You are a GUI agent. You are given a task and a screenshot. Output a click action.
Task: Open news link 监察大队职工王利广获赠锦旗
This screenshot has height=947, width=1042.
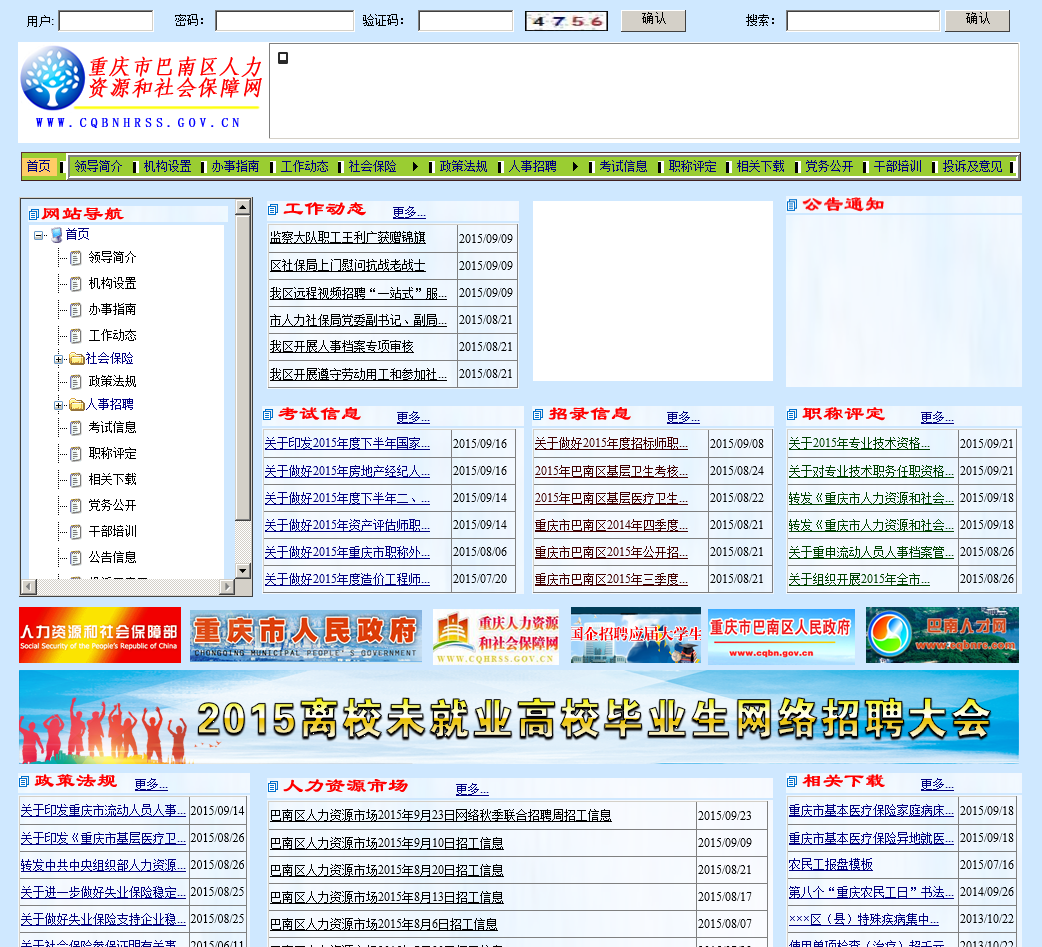pos(348,238)
